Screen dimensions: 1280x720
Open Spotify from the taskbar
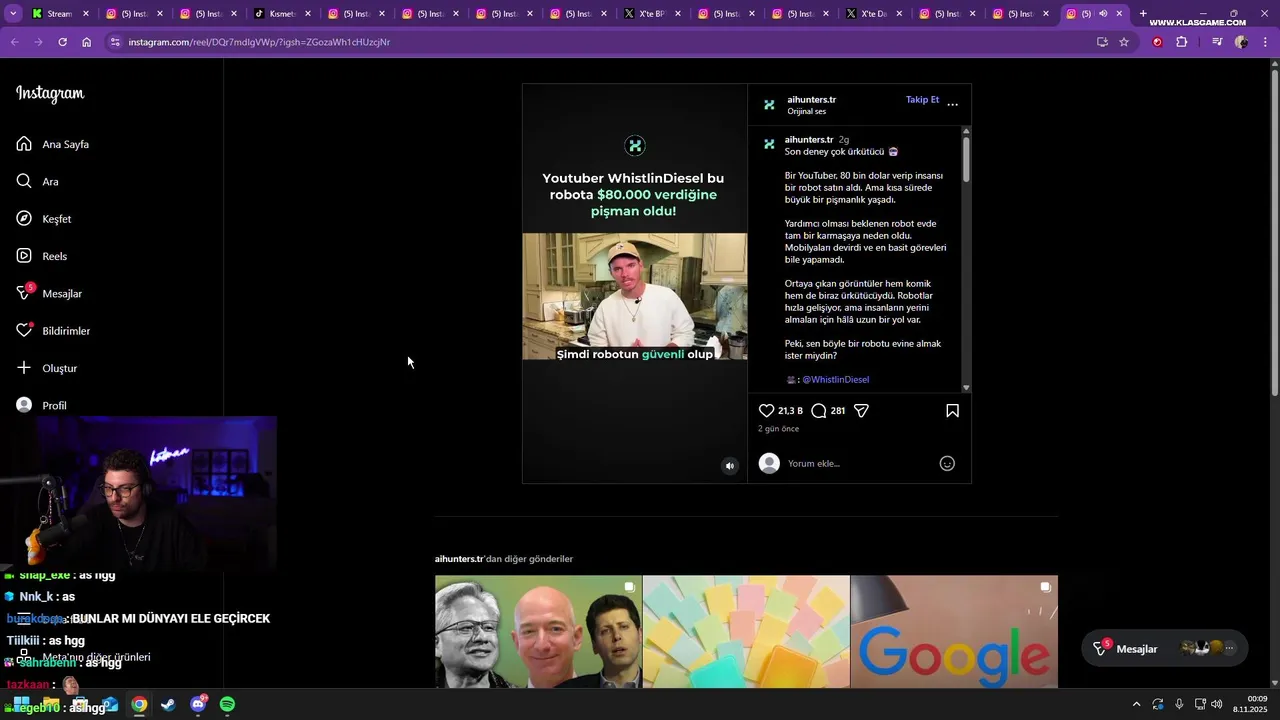(x=227, y=705)
